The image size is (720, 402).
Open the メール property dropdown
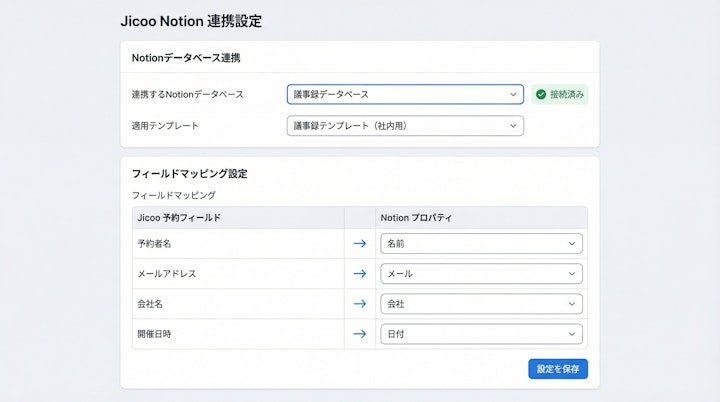point(481,273)
